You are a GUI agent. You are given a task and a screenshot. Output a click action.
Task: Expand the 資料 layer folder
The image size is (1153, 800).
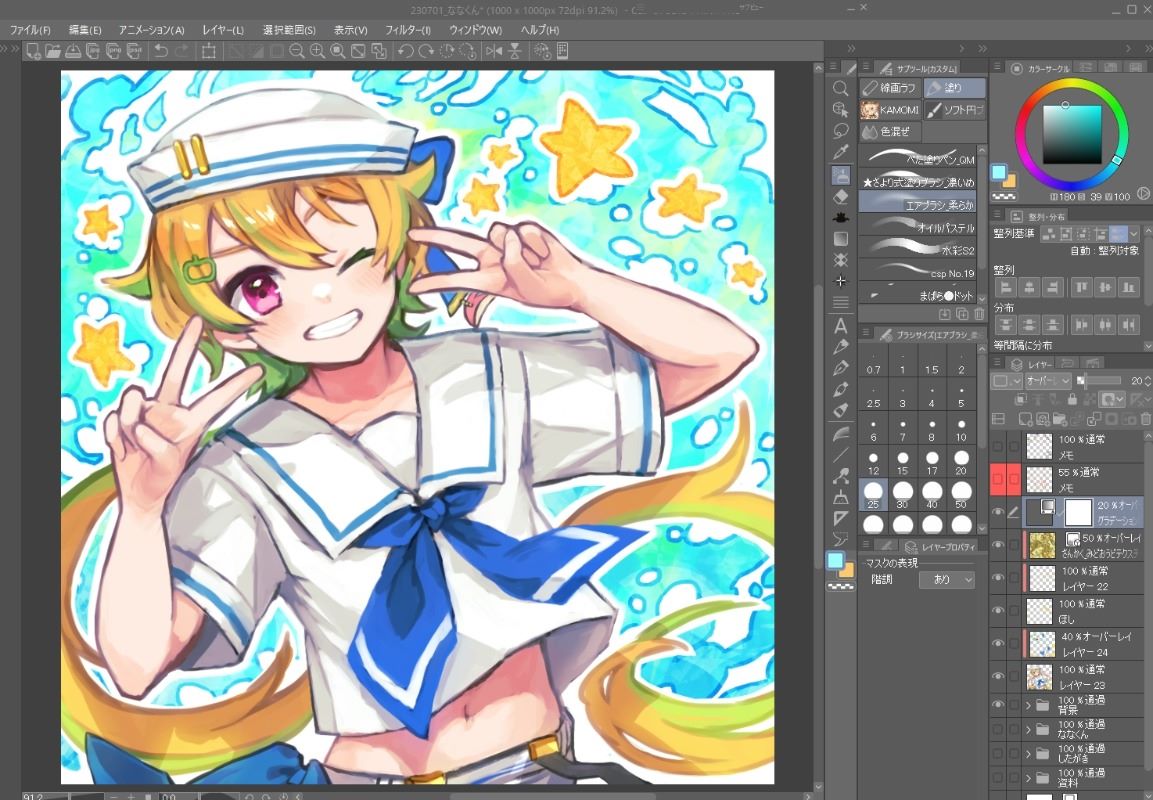[x=1028, y=778]
